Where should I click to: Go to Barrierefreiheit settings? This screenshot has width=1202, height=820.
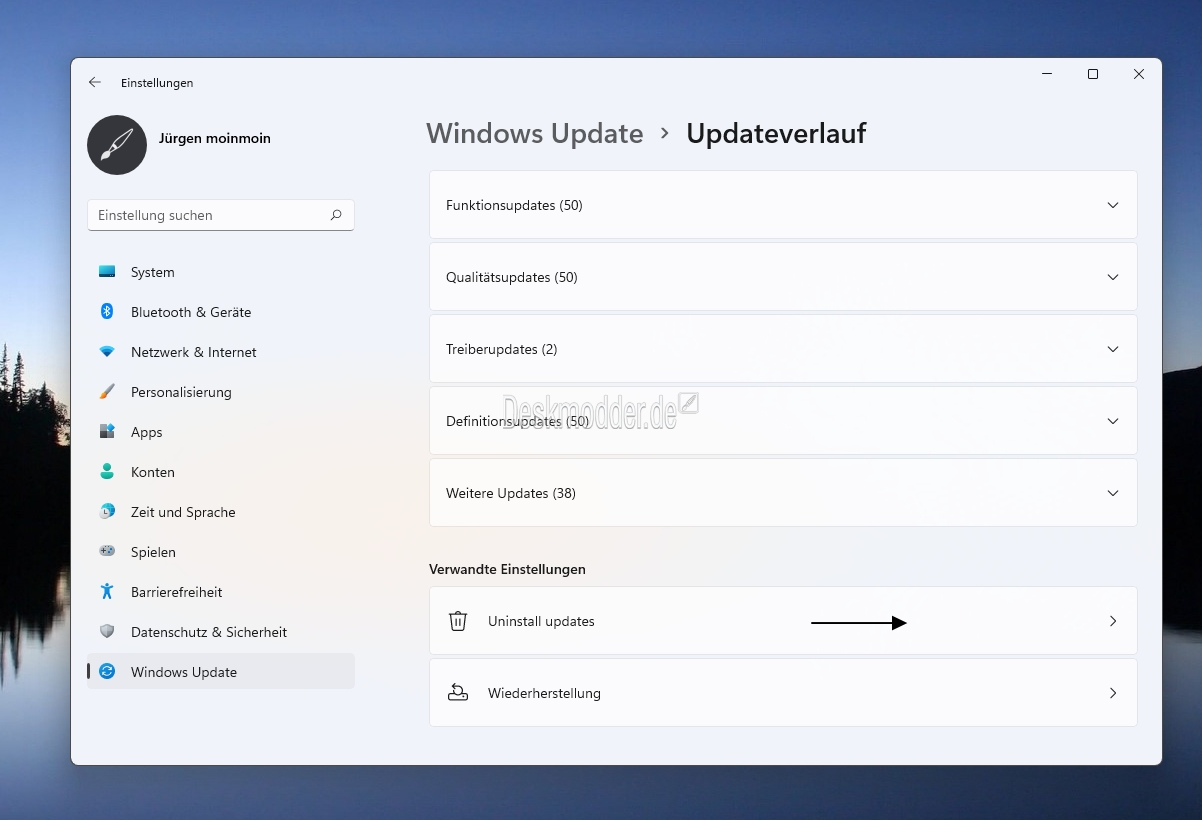[x=221, y=592]
